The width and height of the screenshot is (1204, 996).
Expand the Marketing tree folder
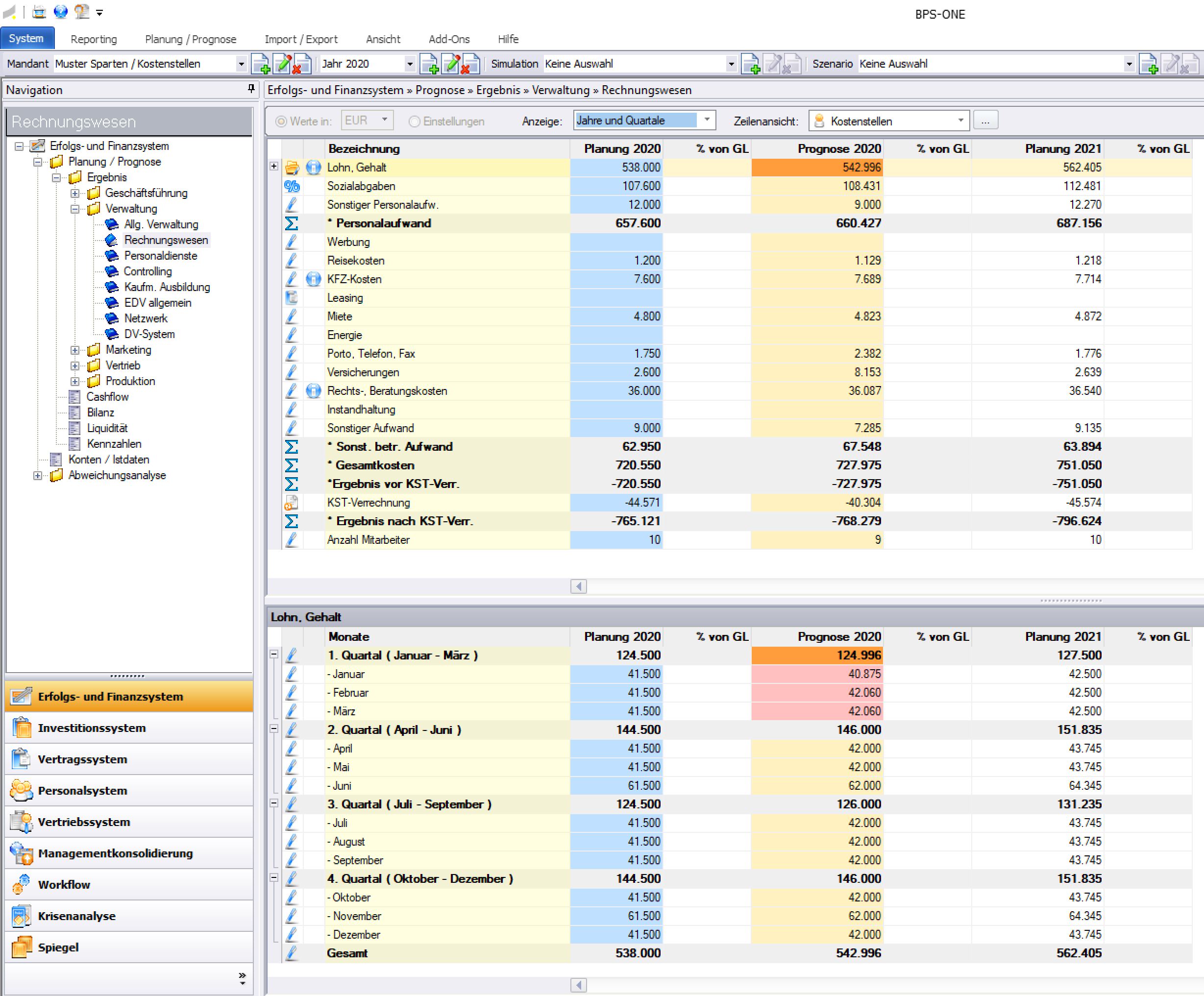coord(74,350)
